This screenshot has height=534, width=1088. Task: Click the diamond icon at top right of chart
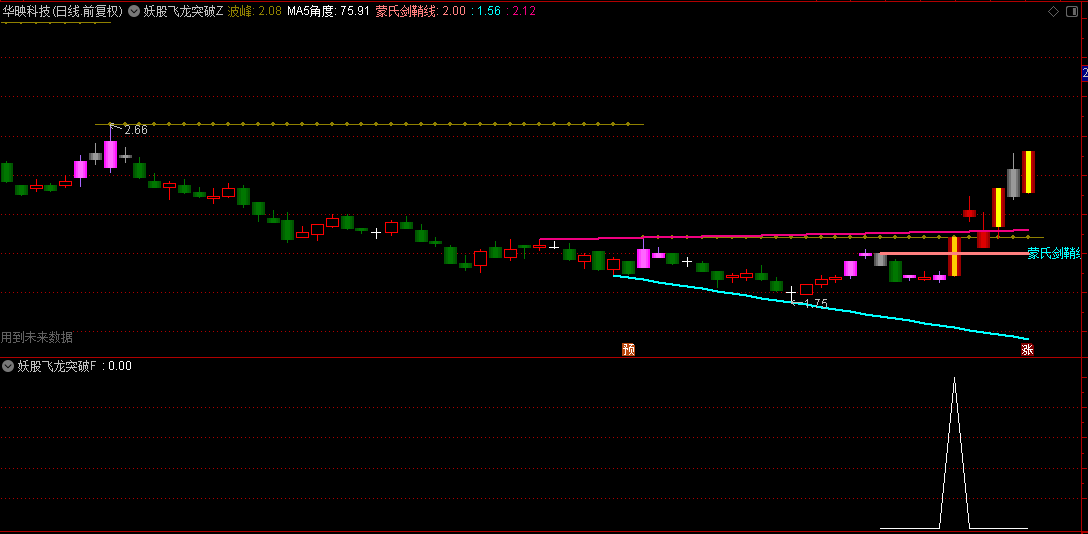pyautogui.click(x=1053, y=11)
